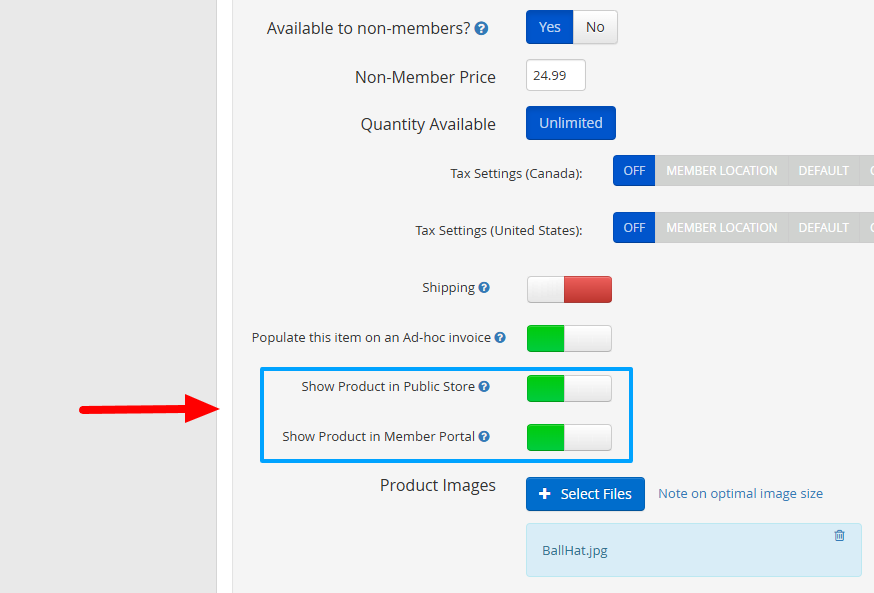Screen dimensions: 874x593
Task: Click the Unlimited quantity button
Action: click(x=570, y=123)
